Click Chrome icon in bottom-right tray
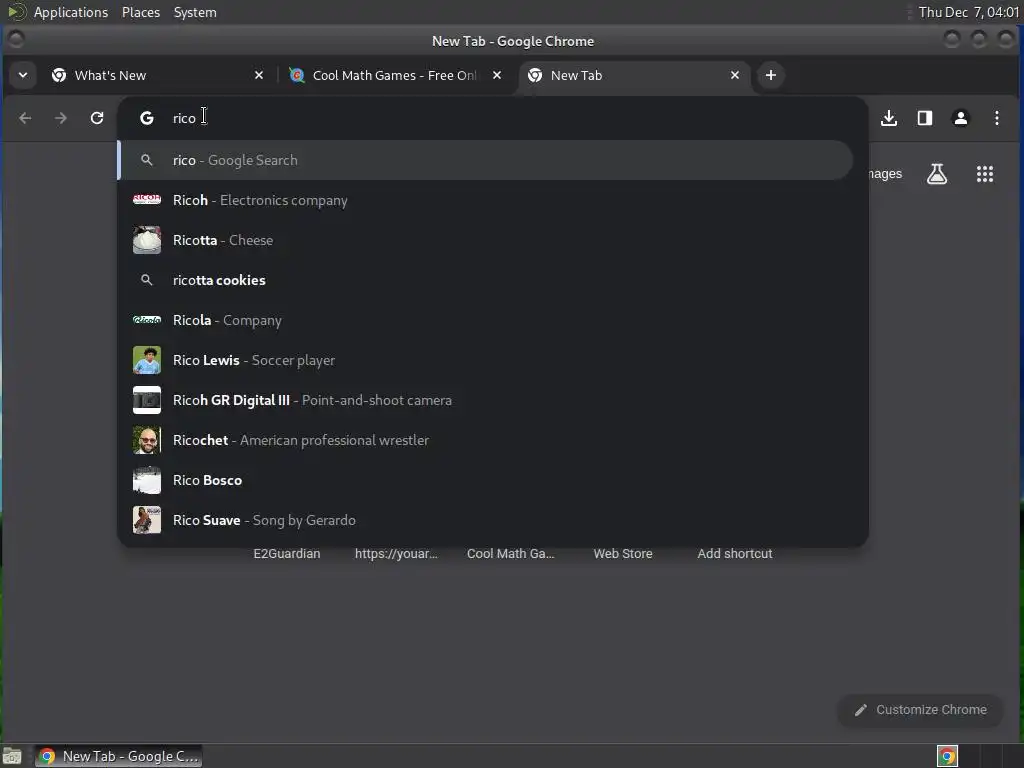Image resolution: width=1024 pixels, height=768 pixels. 948,756
